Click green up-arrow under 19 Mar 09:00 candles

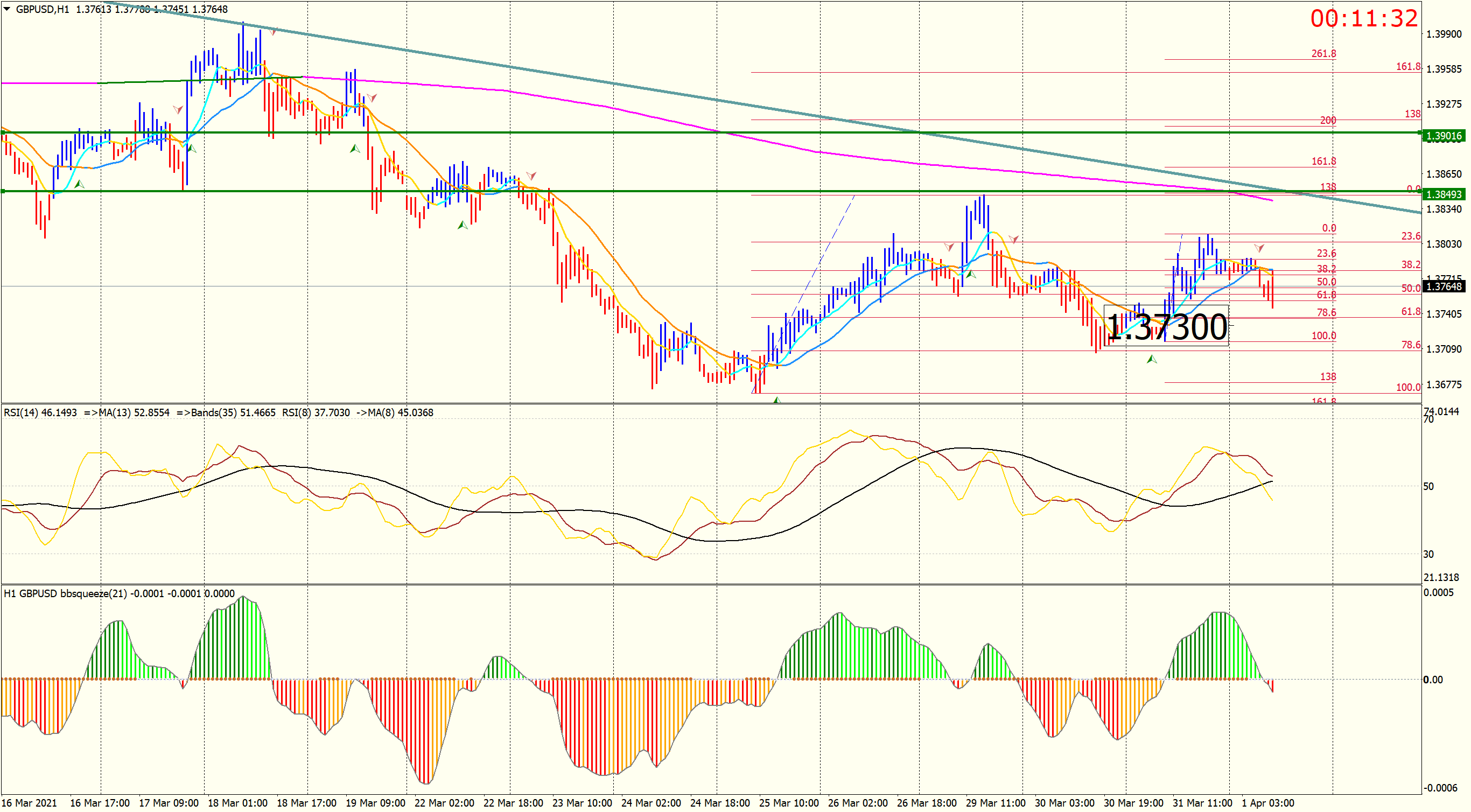pyautogui.click(x=355, y=149)
